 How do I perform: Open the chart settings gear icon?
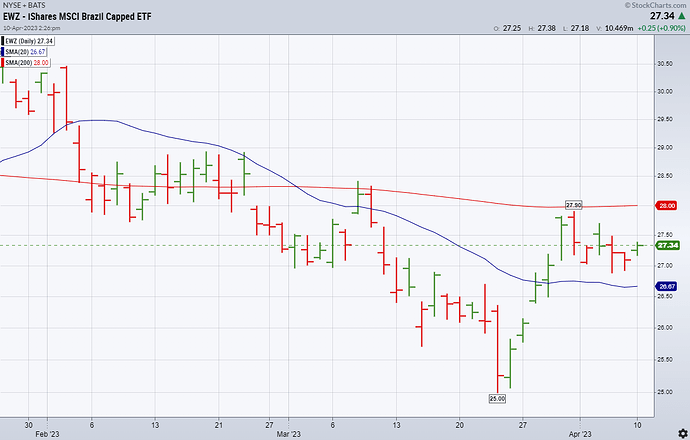pos(683,433)
